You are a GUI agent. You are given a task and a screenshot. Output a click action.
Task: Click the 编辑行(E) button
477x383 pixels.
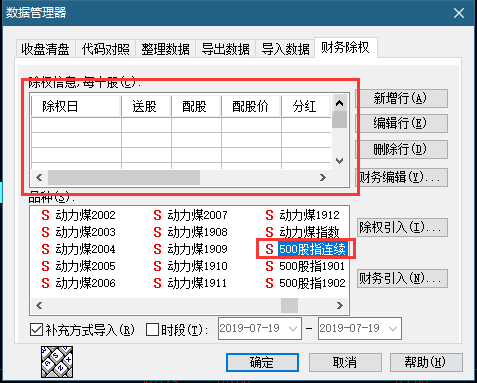(x=401, y=123)
